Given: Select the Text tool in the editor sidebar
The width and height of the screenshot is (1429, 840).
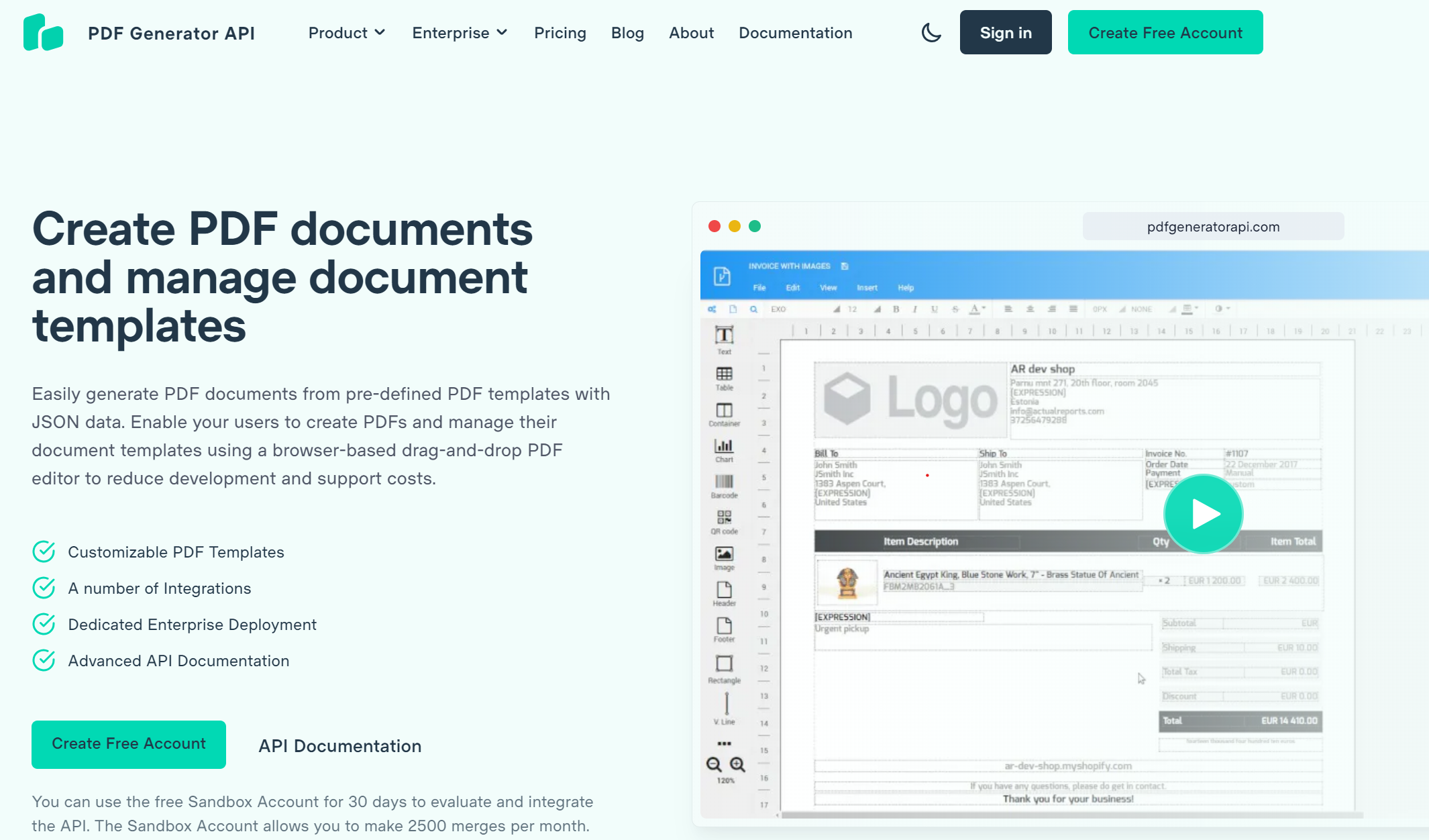Looking at the screenshot, I should (x=724, y=339).
